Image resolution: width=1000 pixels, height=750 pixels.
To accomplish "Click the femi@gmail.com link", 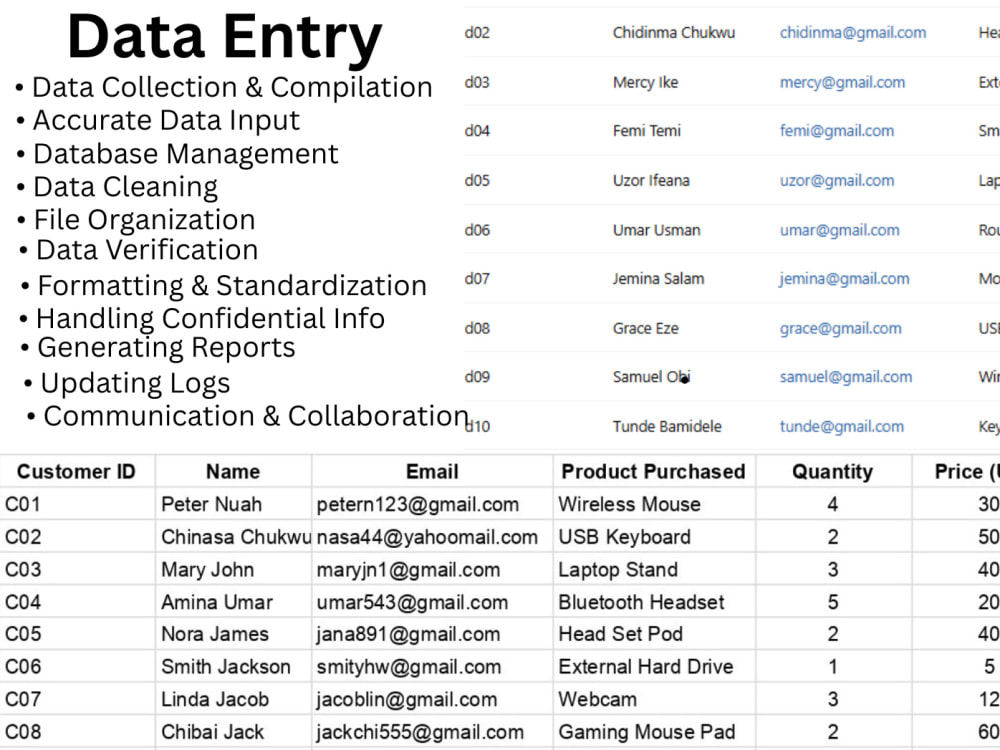I will (837, 131).
